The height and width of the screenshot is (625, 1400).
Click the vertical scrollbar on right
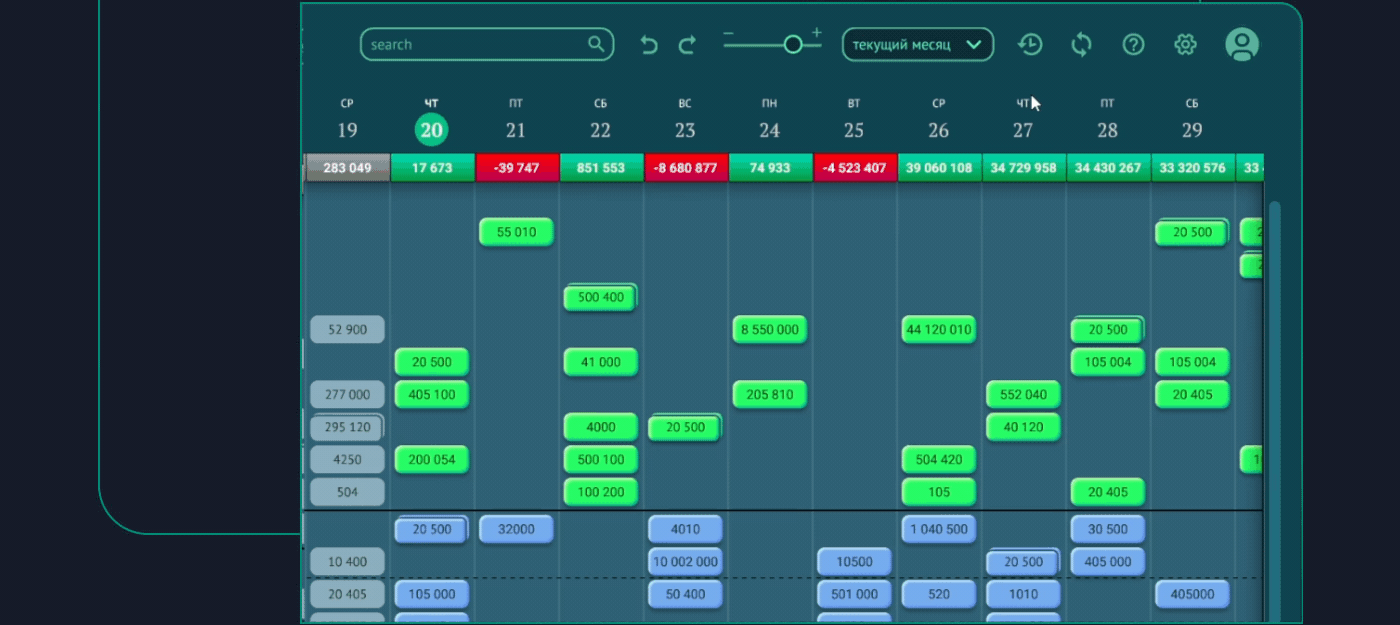[x=1274, y=400]
